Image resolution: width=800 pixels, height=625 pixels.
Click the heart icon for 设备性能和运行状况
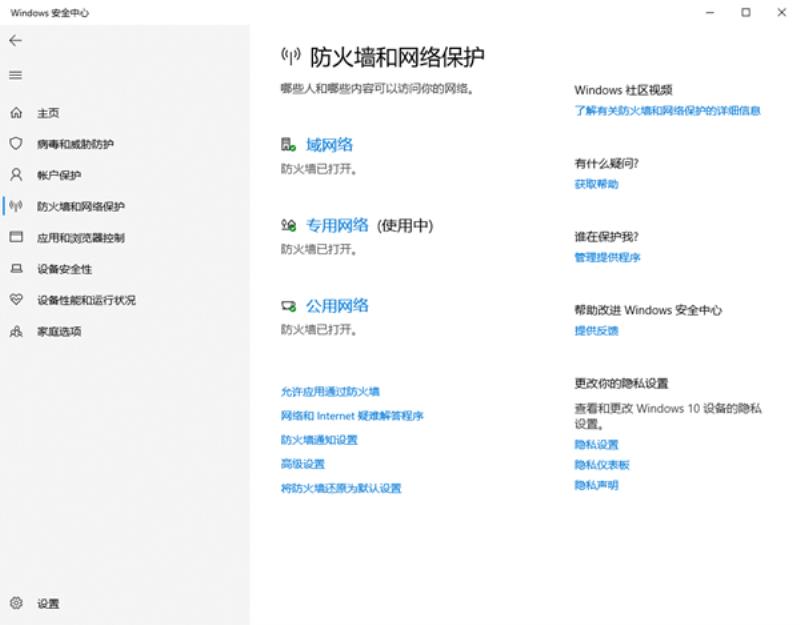pyautogui.click(x=16, y=299)
